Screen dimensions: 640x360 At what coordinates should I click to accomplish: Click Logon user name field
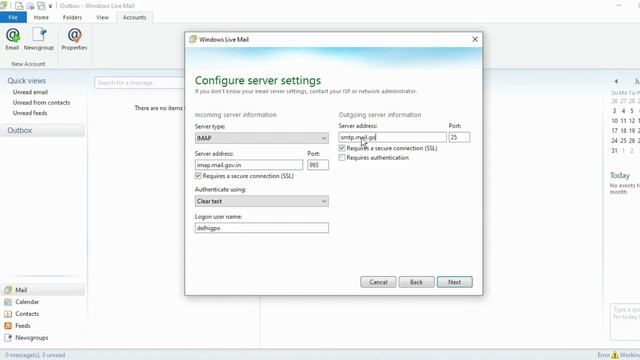click(262, 228)
